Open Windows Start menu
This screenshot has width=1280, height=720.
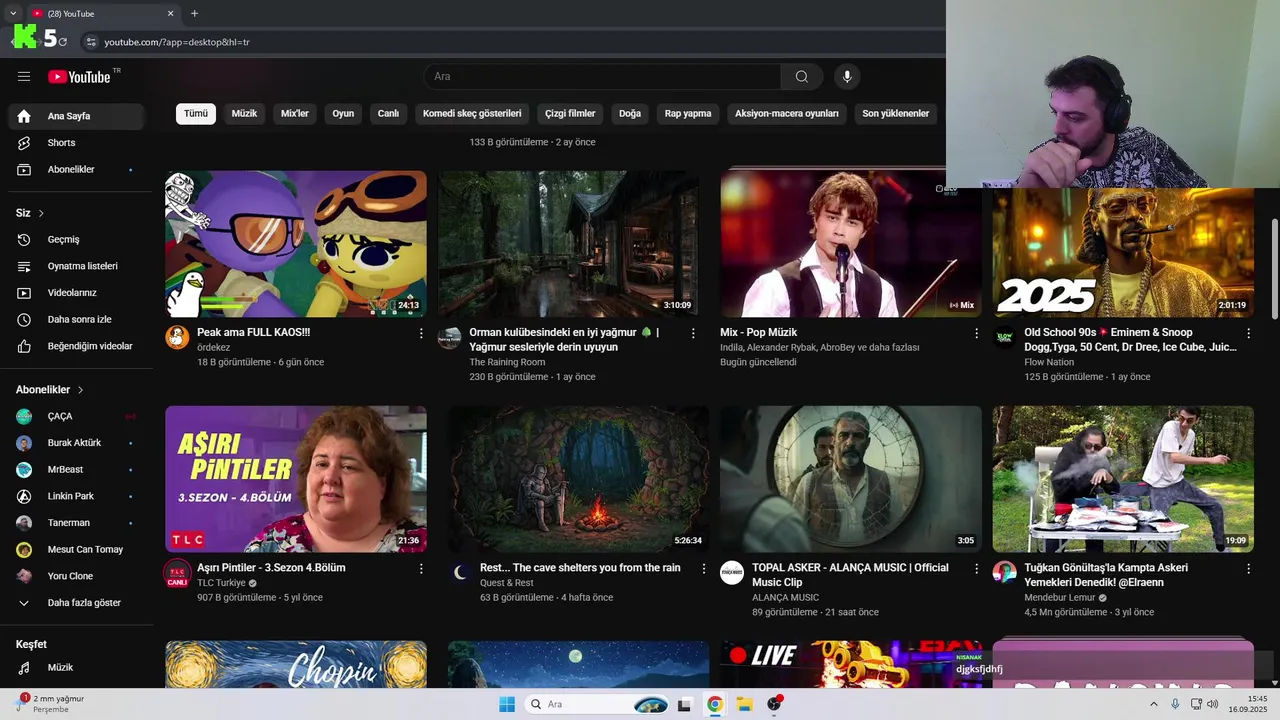(x=507, y=704)
